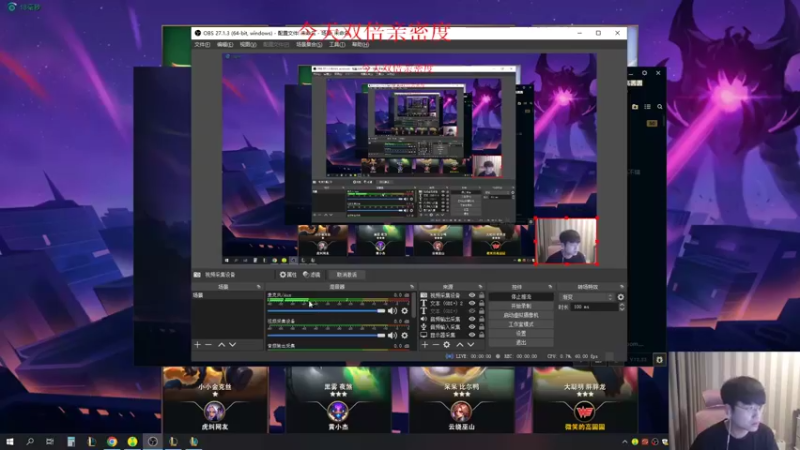Open transition properties gear icon
The width and height of the screenshot is (800, 450).
620,297
